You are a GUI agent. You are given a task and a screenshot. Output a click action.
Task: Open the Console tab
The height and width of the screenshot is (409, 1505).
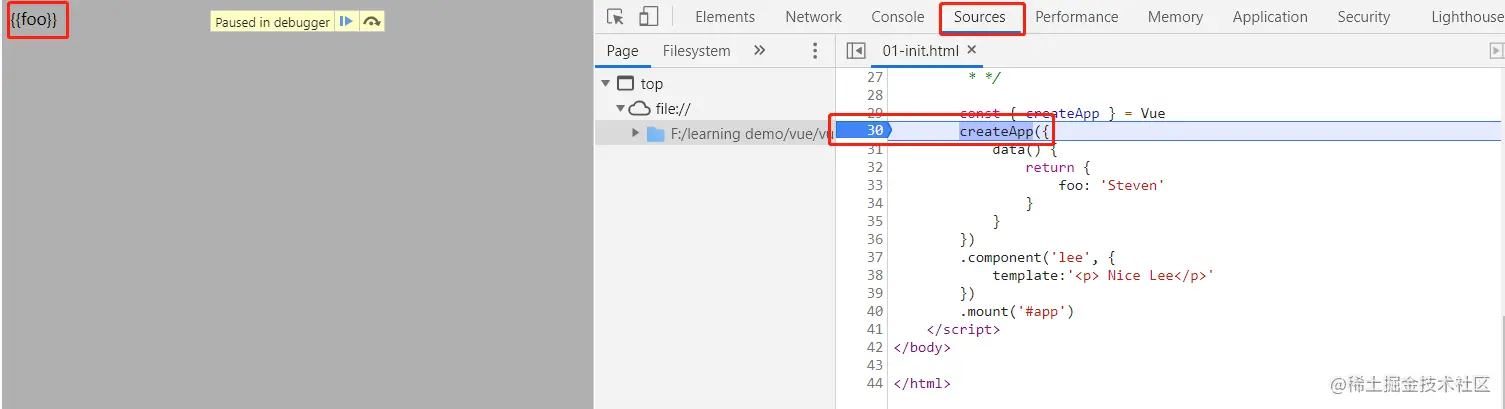[x=898, y=17]
